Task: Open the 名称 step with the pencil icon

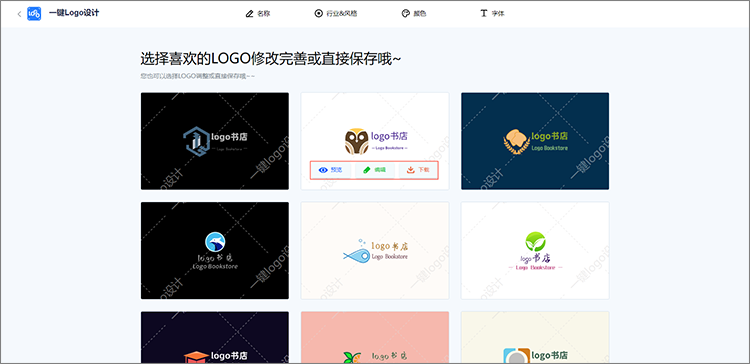Action: tap(258, 13)
